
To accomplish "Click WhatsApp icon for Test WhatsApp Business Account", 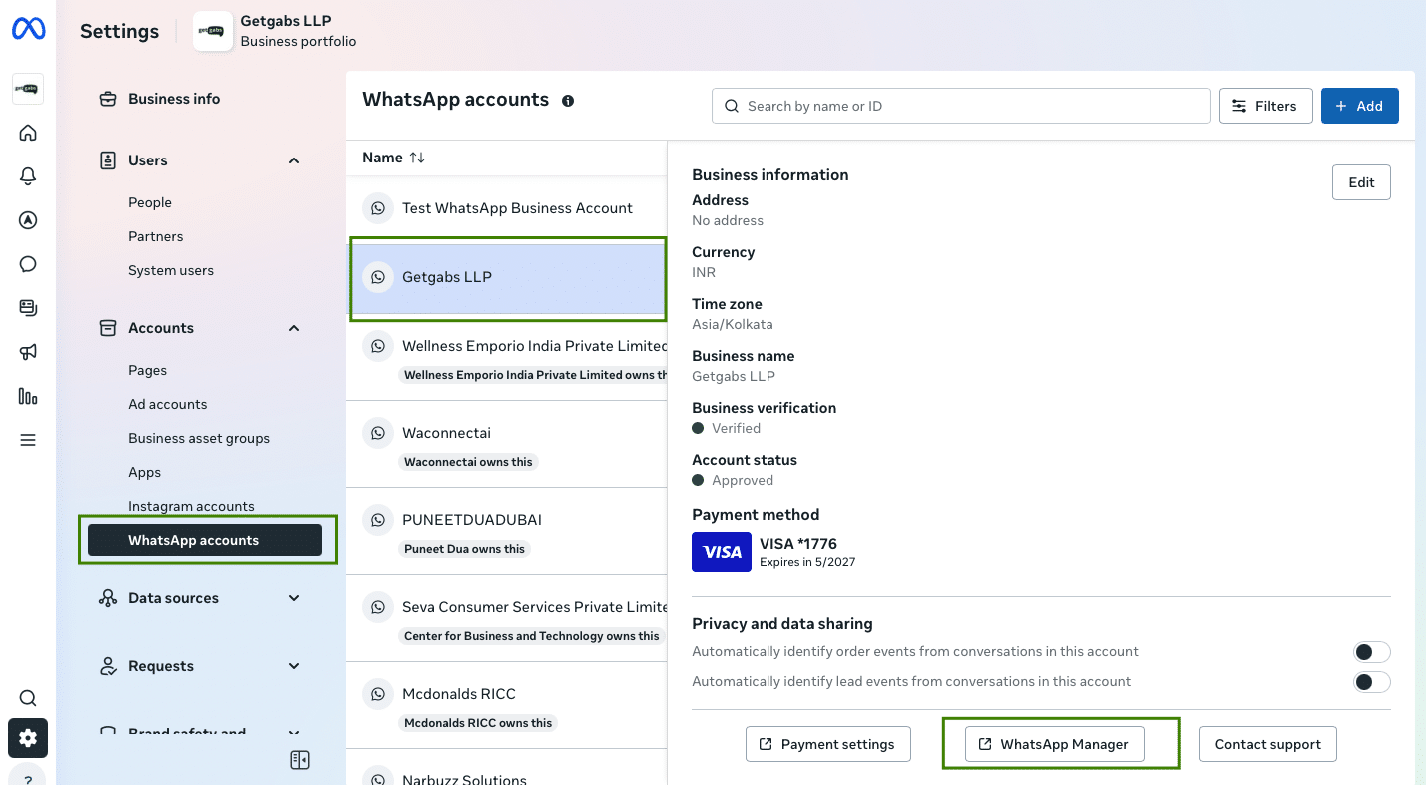I will pos(378,208).
